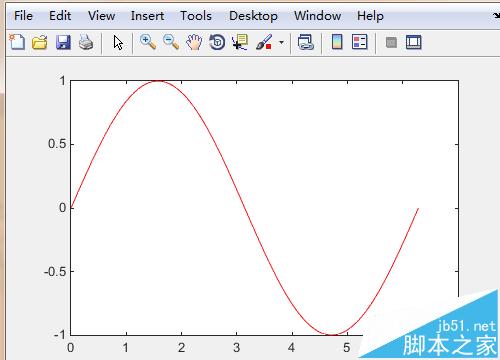Click the Hide Plot Tools icon

(391, 43)
